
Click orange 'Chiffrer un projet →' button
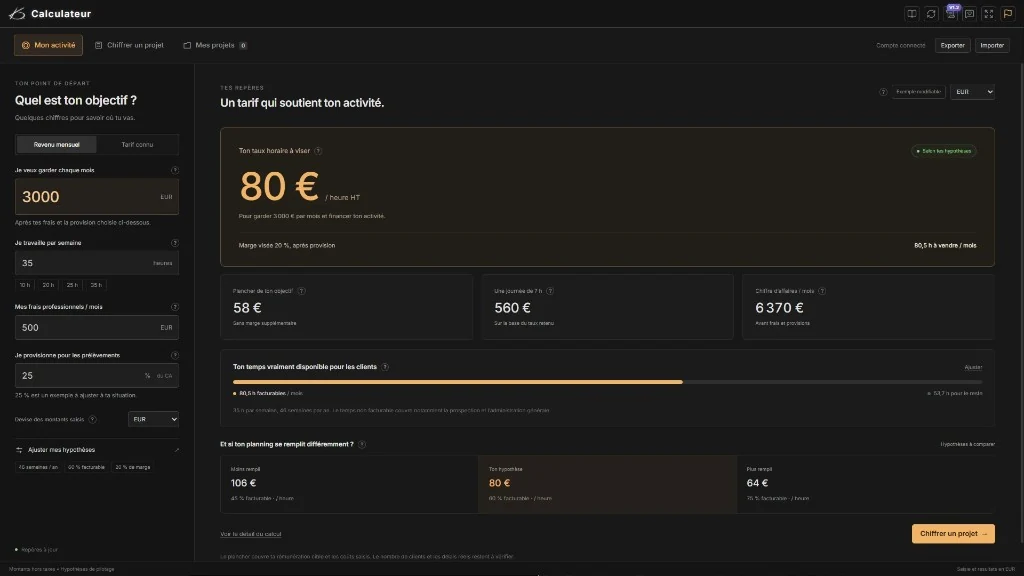953,534
